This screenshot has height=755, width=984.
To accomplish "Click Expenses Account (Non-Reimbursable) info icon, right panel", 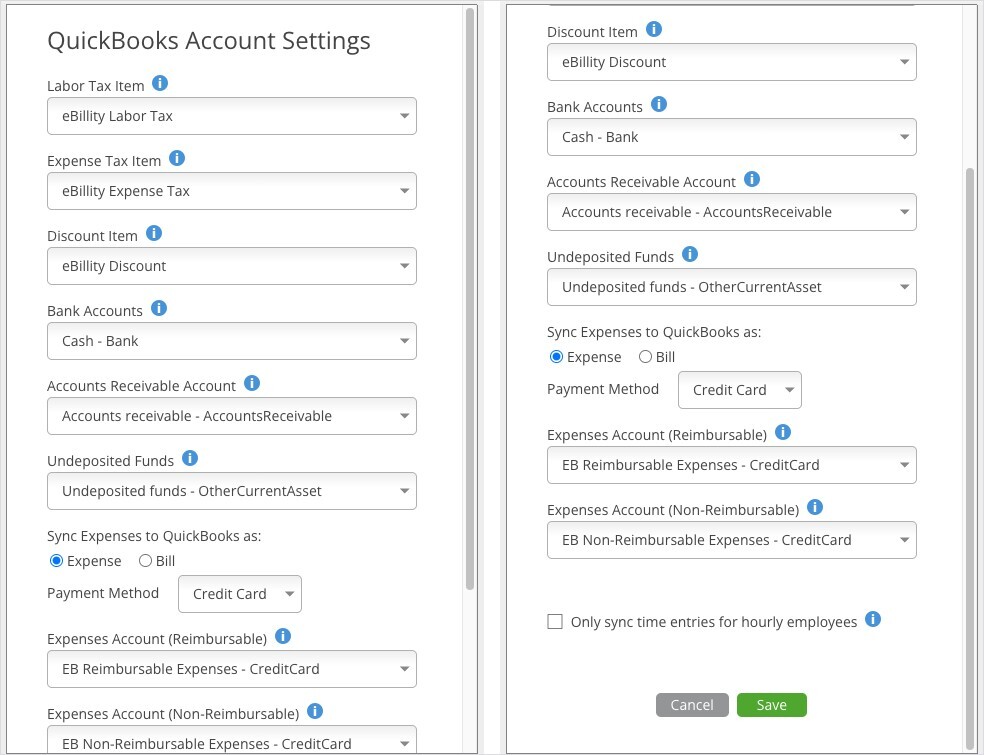I will coord(815,507).
